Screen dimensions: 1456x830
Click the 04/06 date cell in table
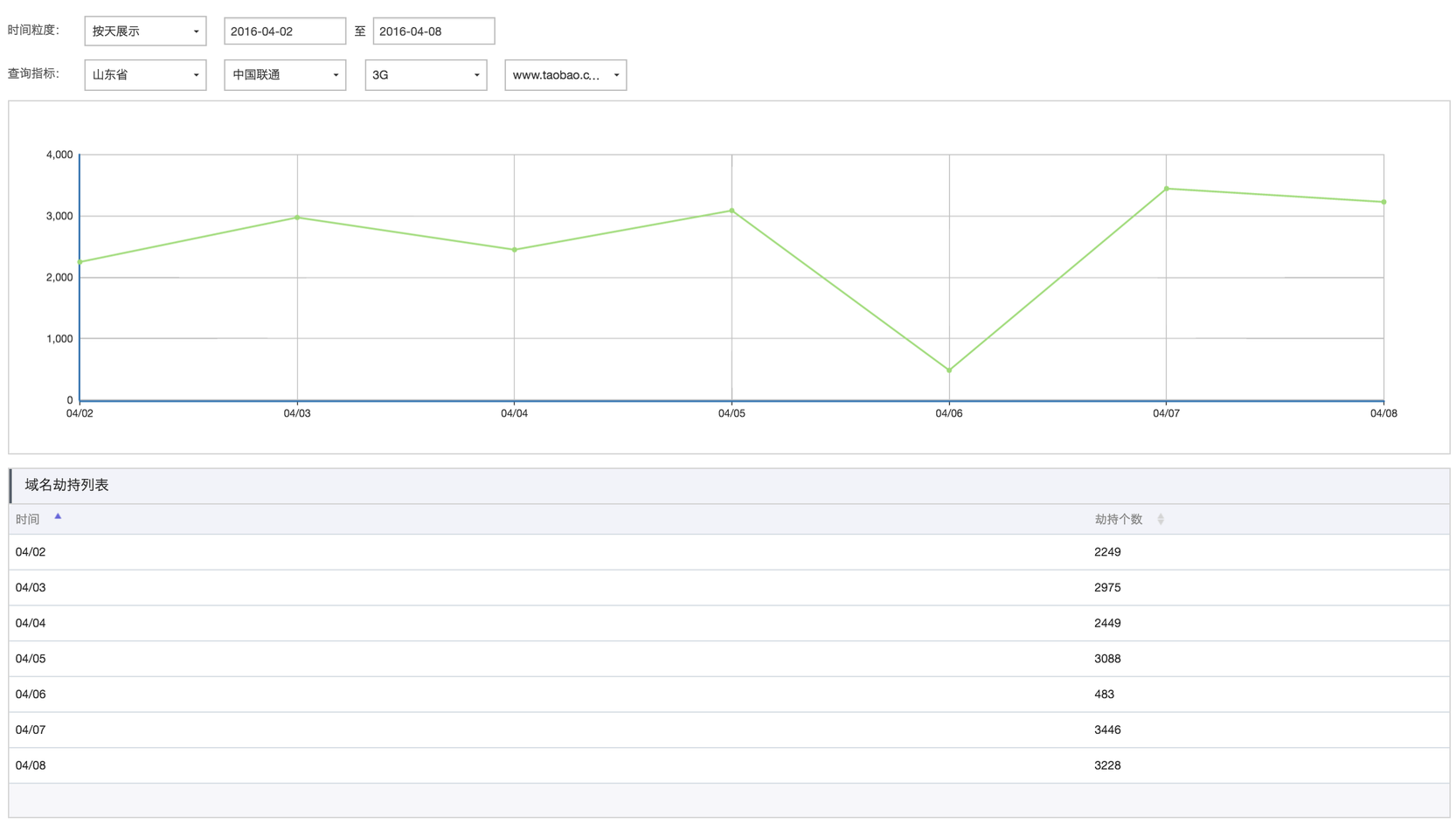pyautogui.click(x=31, y=695)
